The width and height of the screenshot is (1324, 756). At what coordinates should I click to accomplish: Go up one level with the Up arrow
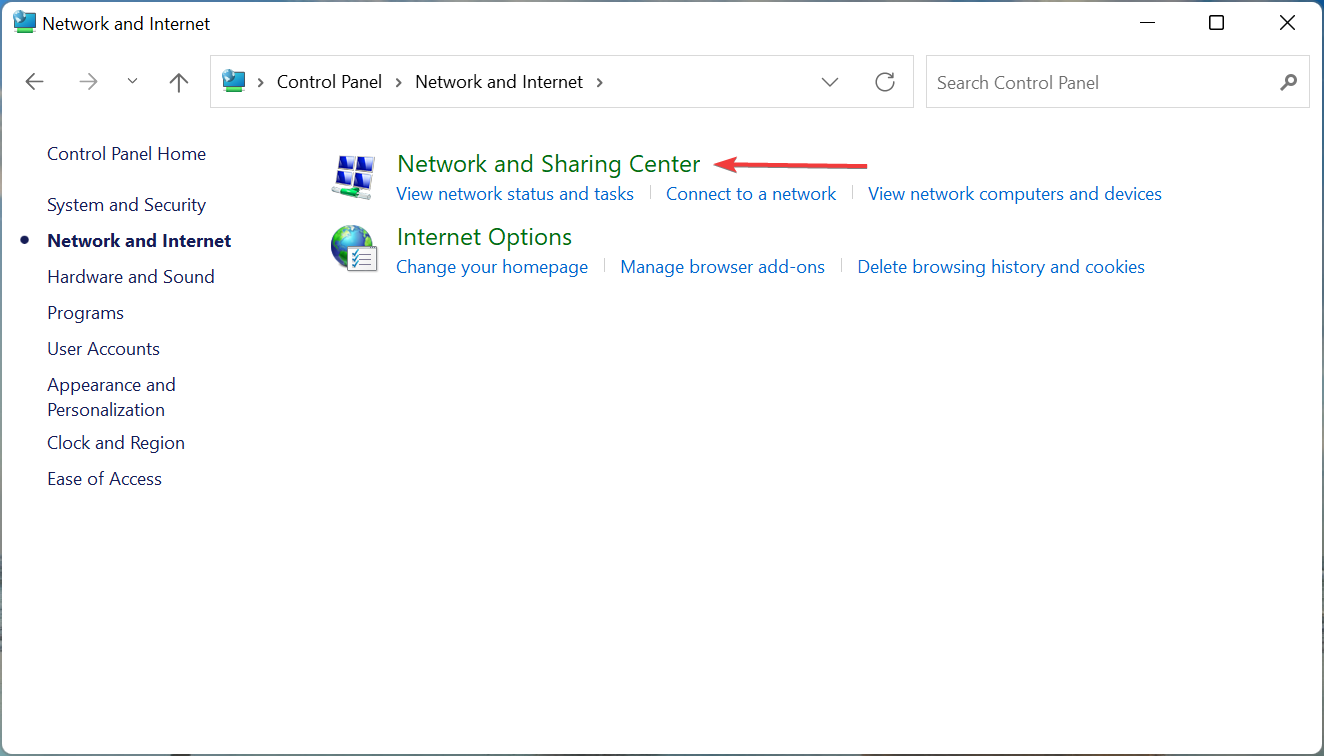click(x=178, y=81)
